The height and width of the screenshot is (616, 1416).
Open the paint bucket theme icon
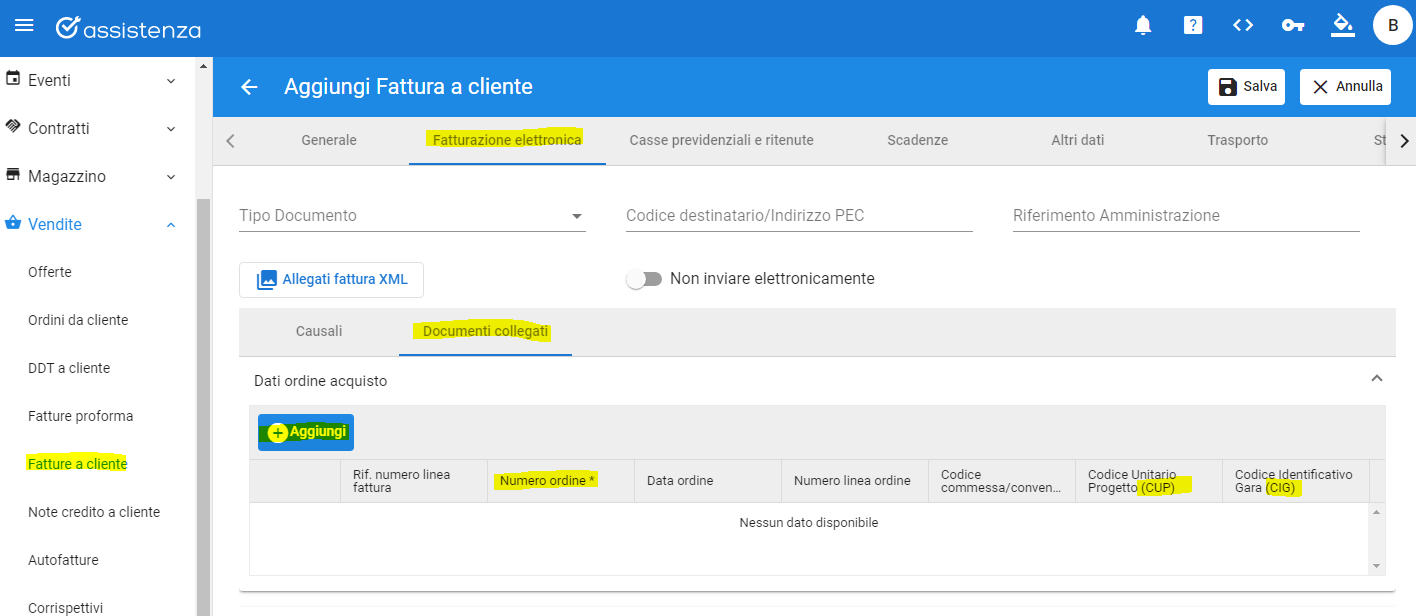pos(1342,25)
